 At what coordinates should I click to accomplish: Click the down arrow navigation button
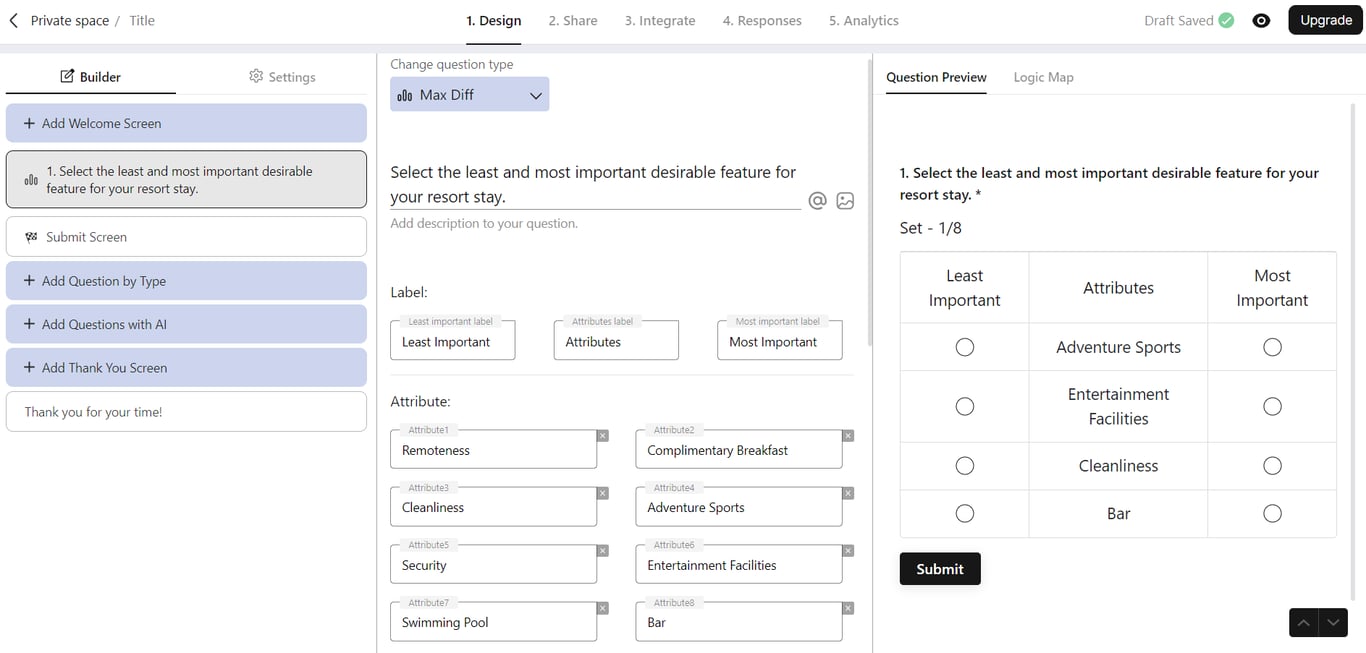pos(1333,622)
